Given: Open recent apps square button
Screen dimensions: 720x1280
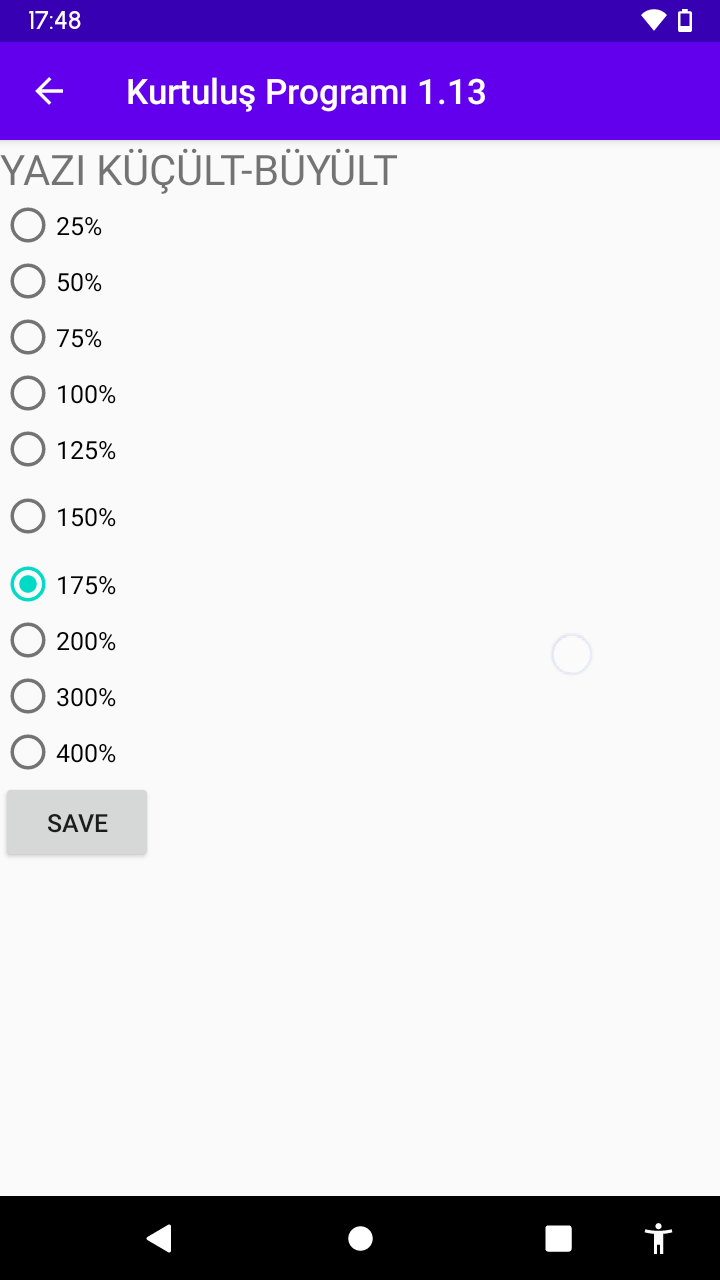Looking at the screenshot, I should pyautogui.click(x=558, y=1239).
